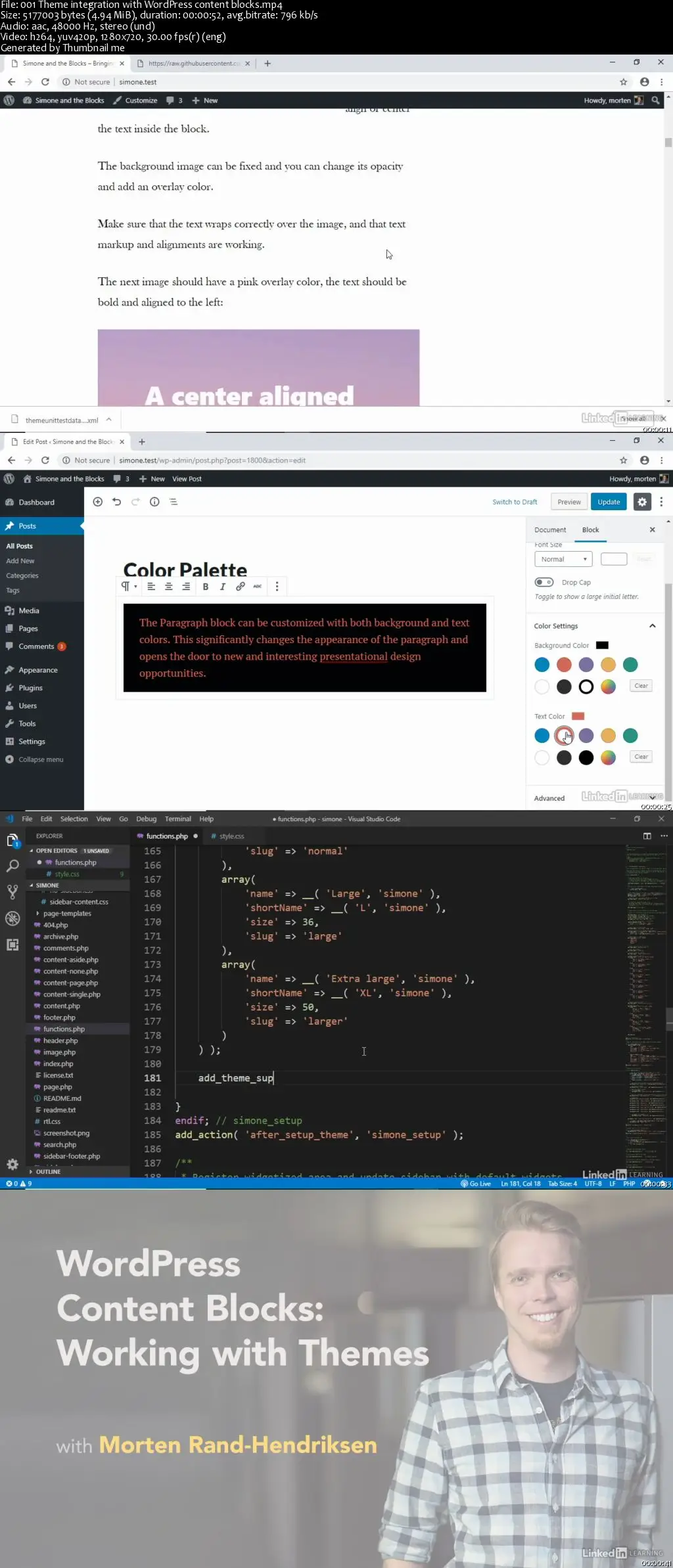Toggle the editor Settings gear icon beside Update
The height and width of the screenshot is (1568, 673).
pyautogui.click(x=642, y=502)
